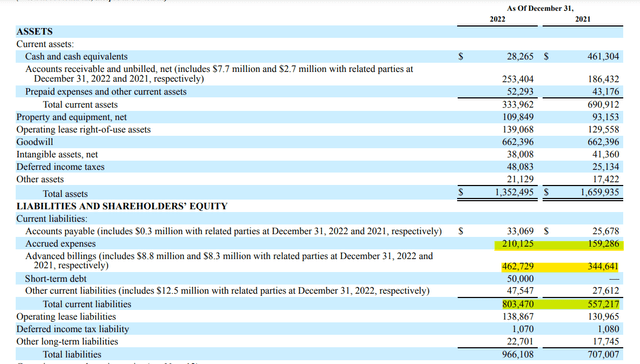Select the 2021 right-of-use assets value 129,558
The height and width of the screenshot is (364, 640).
[603, 129]
